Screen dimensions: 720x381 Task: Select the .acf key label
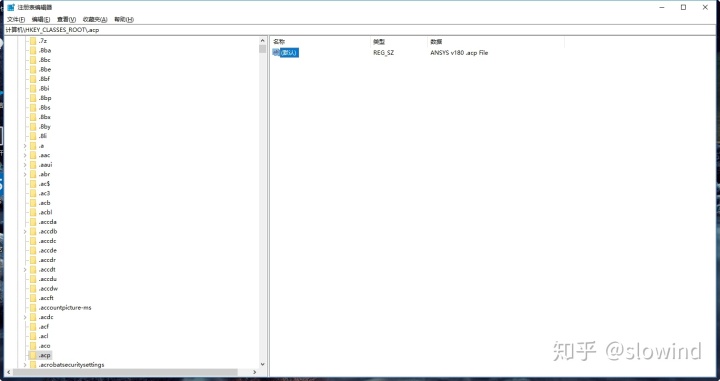(44, 327)
